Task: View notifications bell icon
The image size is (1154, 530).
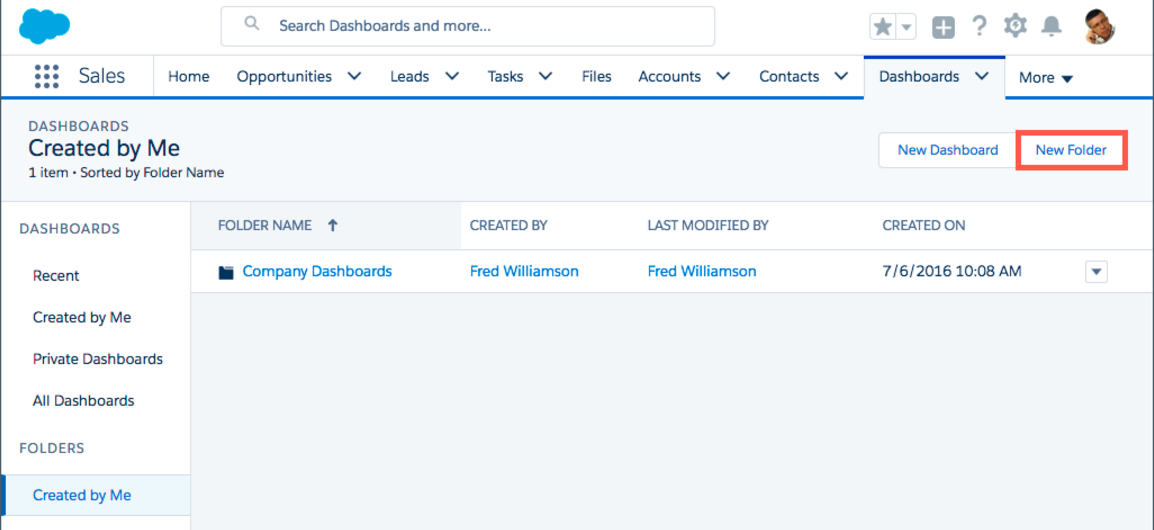Action: point(1051,27)
